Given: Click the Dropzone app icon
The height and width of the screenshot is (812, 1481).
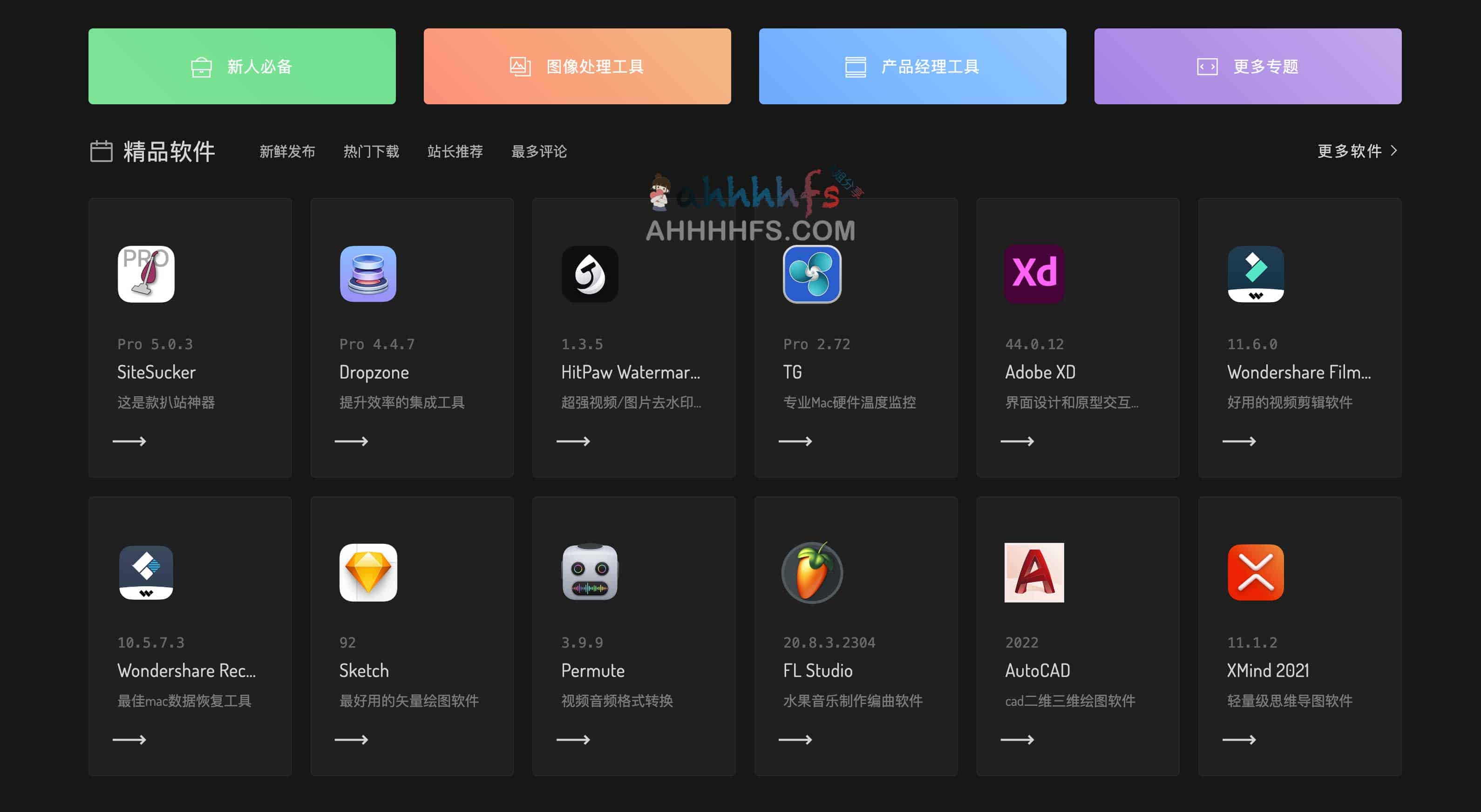Looking at the screenshot, I should (x=368, y=274).
